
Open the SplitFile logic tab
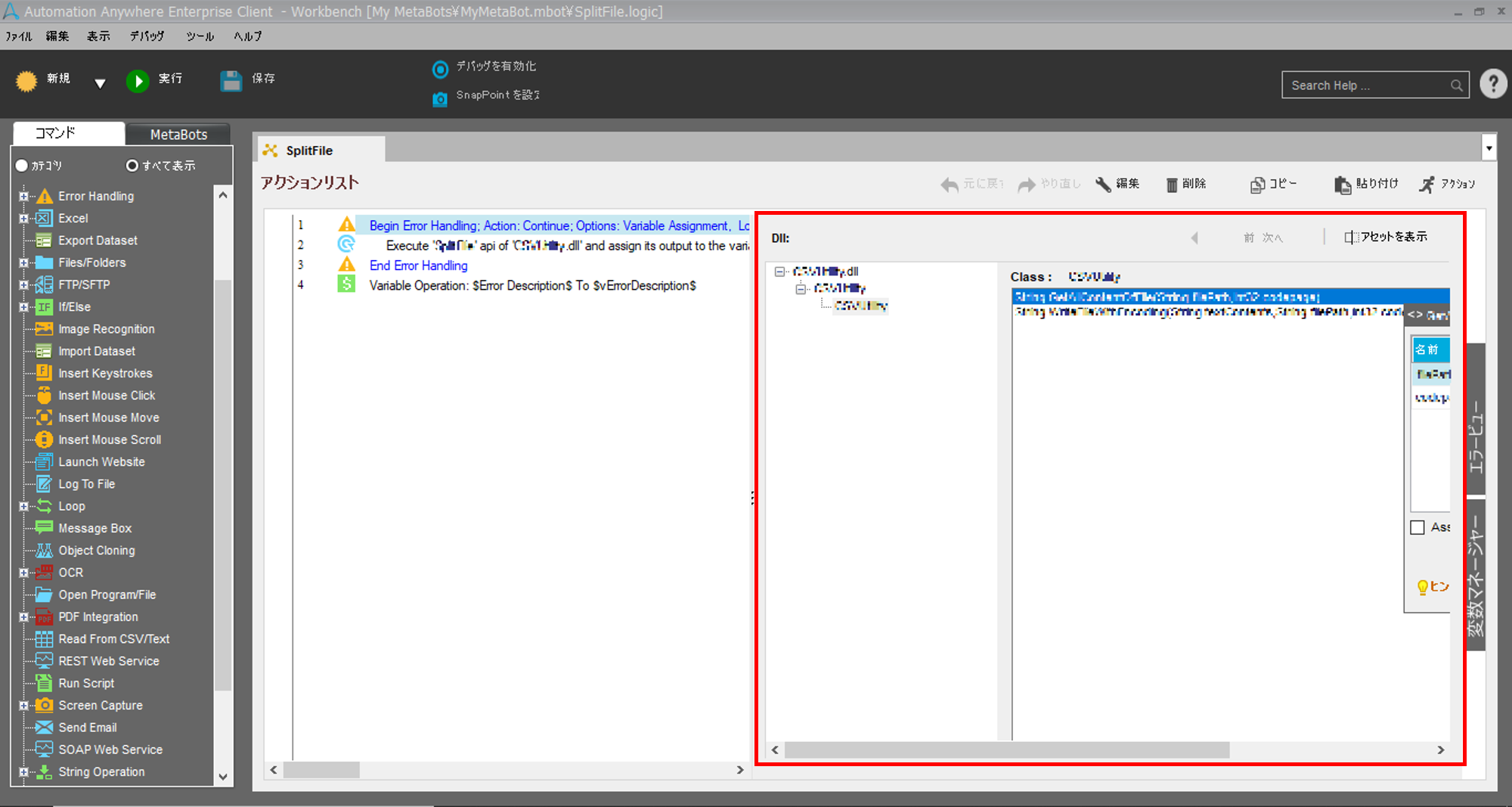[x=320, y=150]
